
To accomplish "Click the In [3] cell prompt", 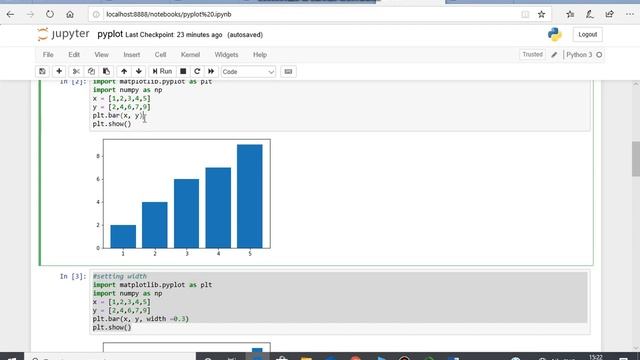I will 73,276.
